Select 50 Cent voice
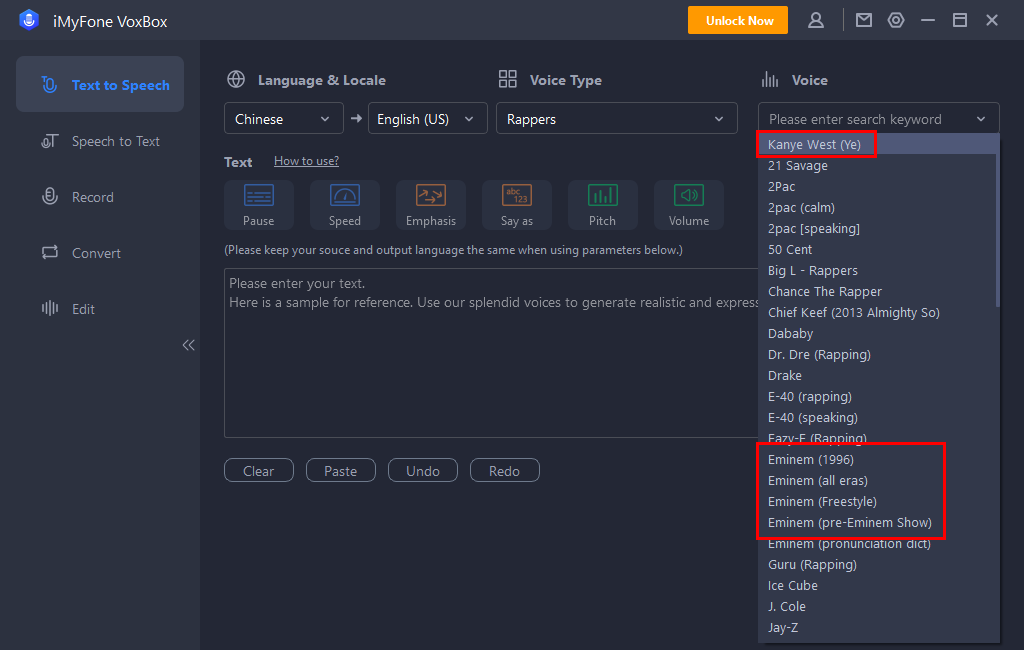Image resolution: width=1024 pixels, height=650 pixels. click(x=878, y=249)
